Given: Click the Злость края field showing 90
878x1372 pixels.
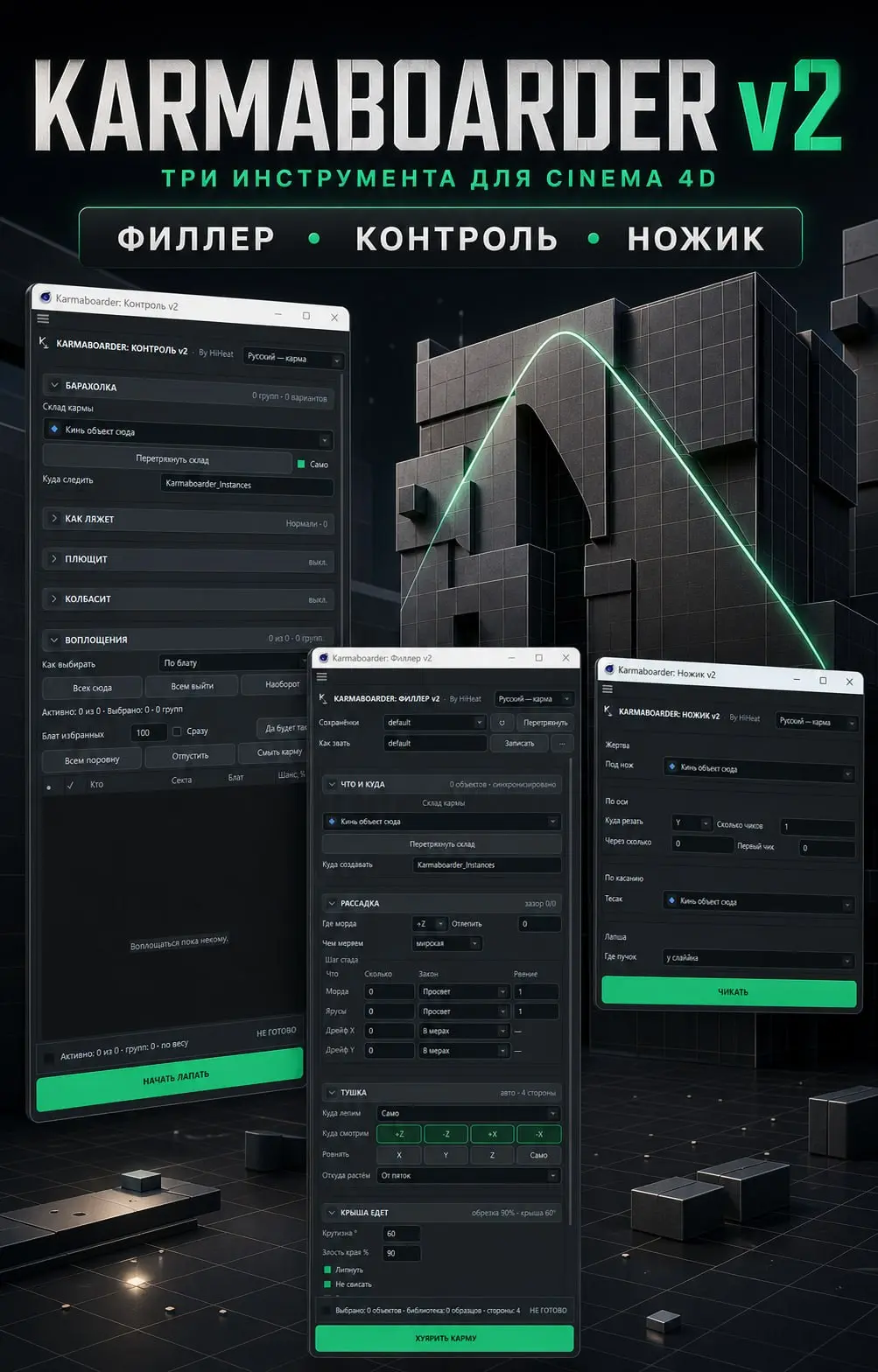Looking at the screenshot, I should [402, 1253].
